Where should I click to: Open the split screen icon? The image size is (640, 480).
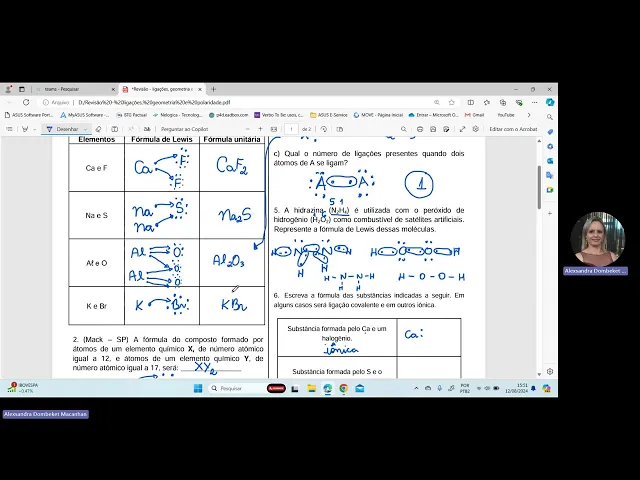471,102
